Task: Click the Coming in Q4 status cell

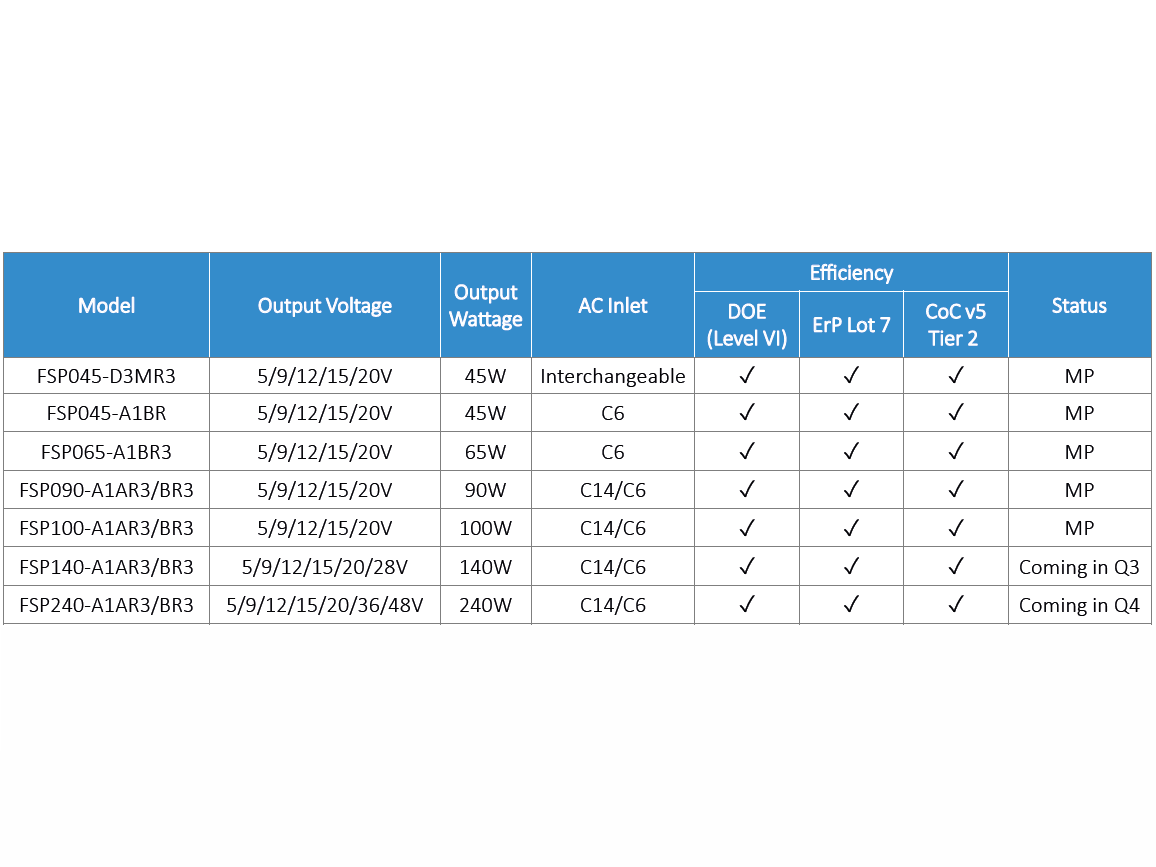Action: pyautogui.click(x=1079, y=605)
